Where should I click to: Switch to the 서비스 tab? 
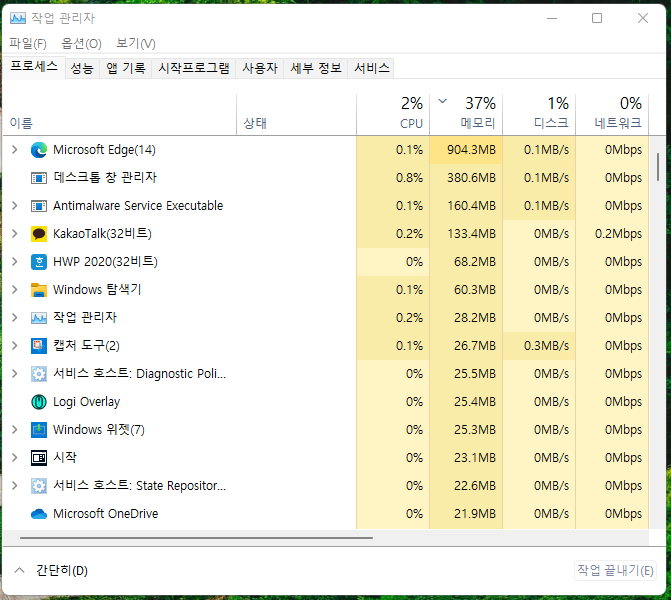[371, 68]
